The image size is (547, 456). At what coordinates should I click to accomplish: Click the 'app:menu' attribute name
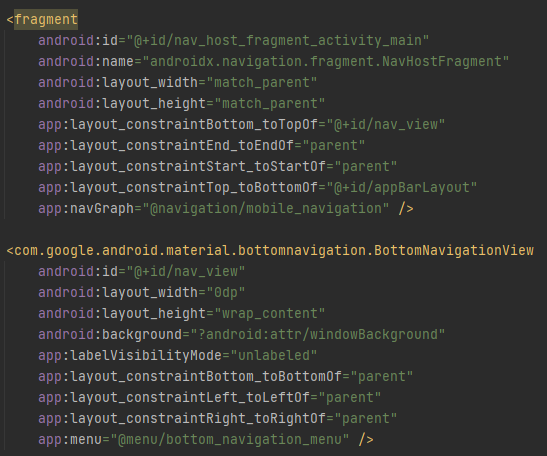coord(70,439)
